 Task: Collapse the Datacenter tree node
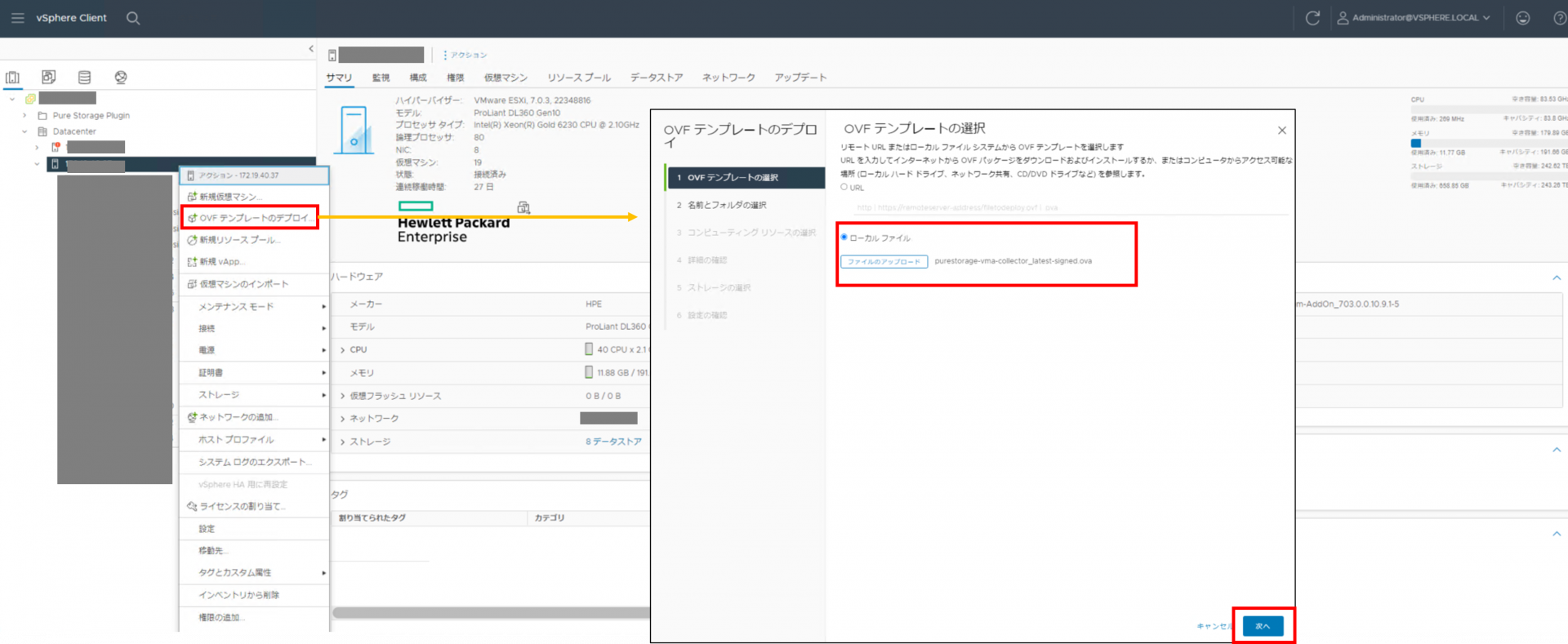(x=24, y=131)
